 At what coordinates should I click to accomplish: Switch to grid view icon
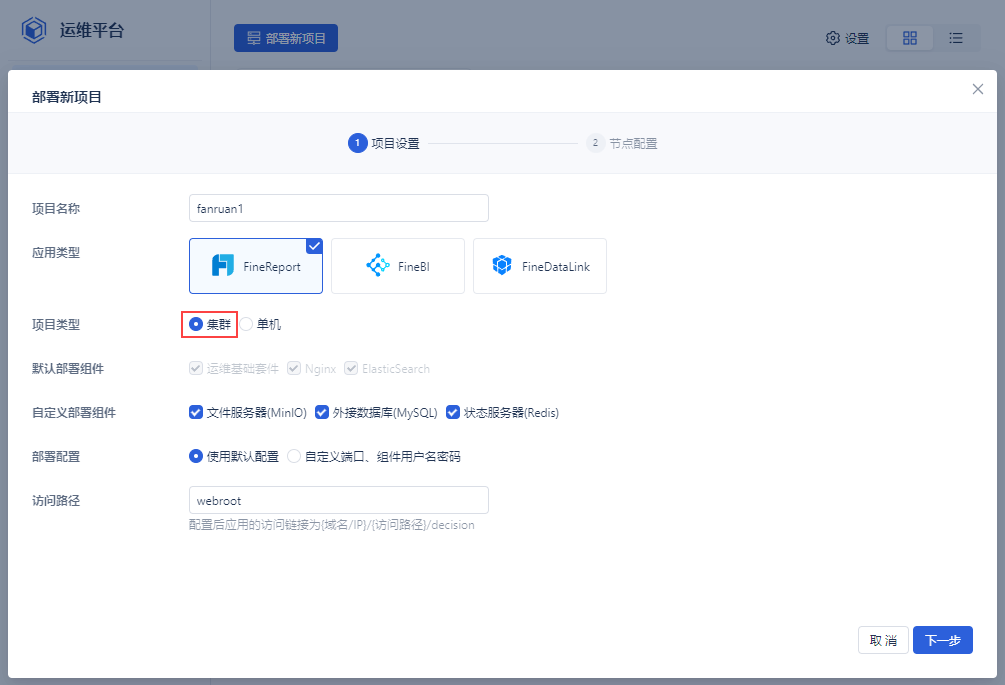click(909, 38)
